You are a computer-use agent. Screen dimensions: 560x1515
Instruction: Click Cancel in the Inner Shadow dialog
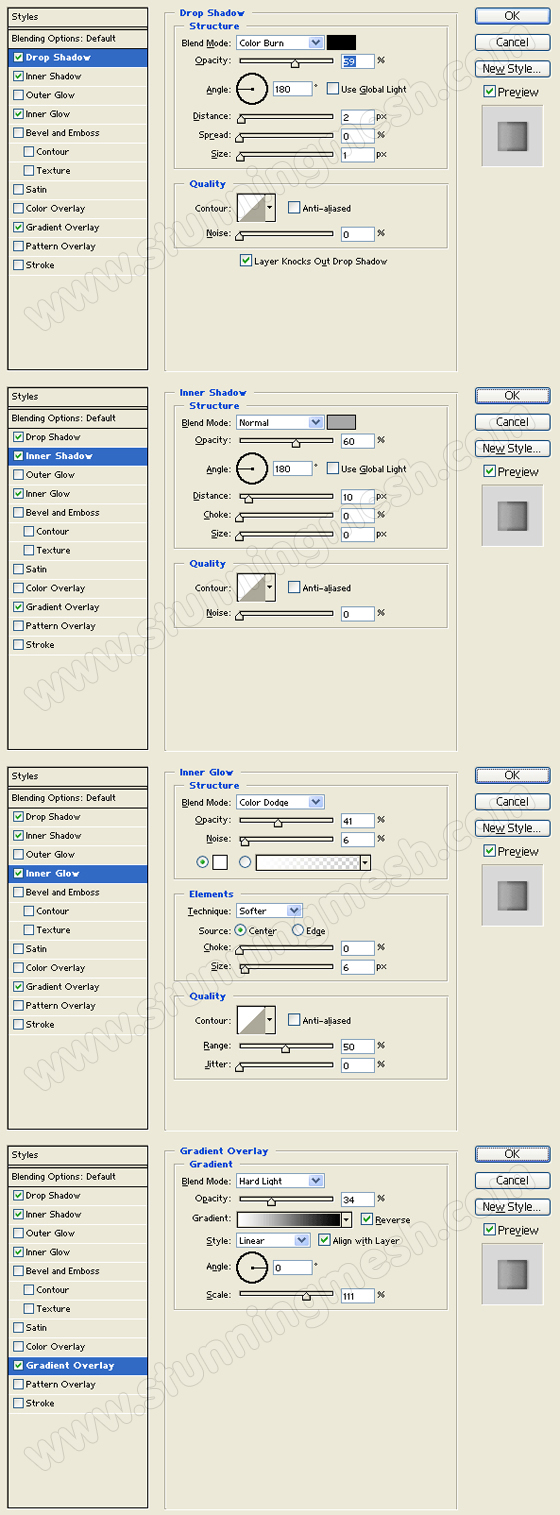click(x=512, y=422)
